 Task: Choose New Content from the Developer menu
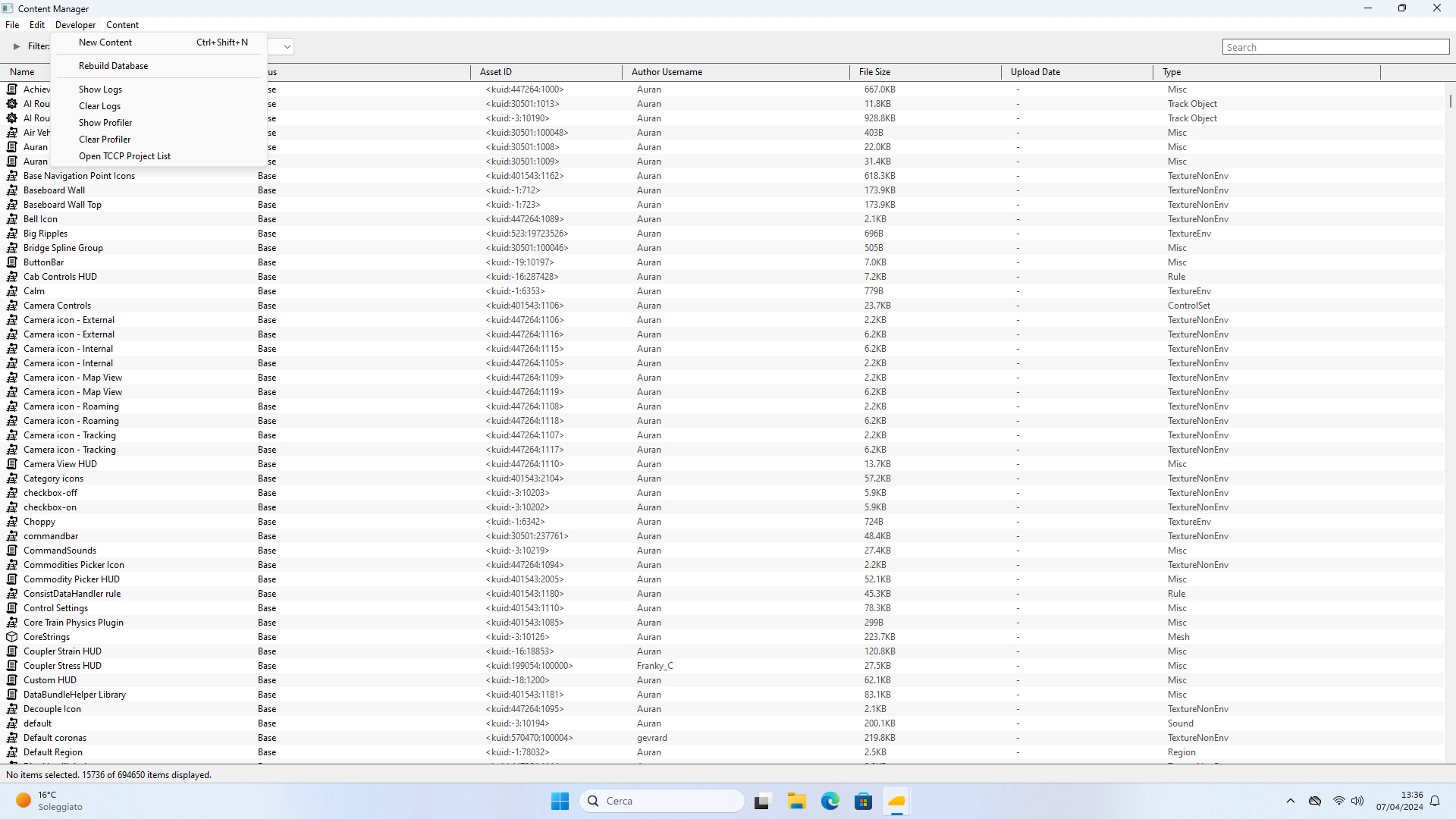click(x=159, y=42)
